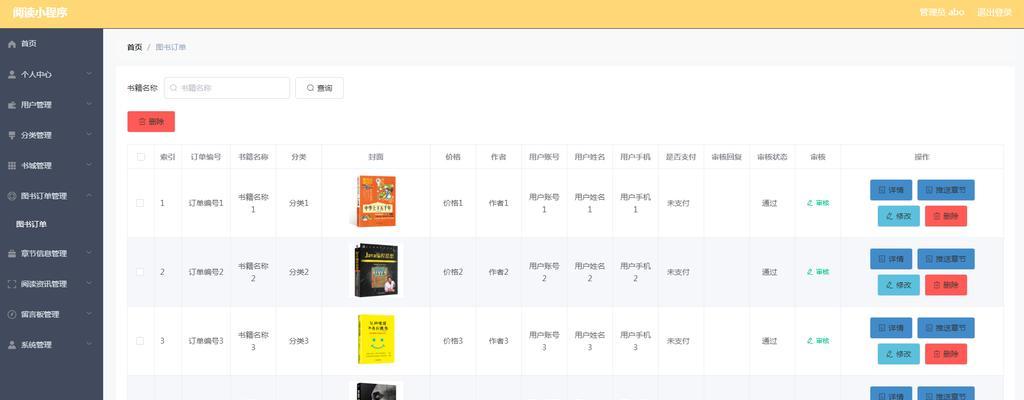Click the 作者3 cell in row 3

(498, 341)
